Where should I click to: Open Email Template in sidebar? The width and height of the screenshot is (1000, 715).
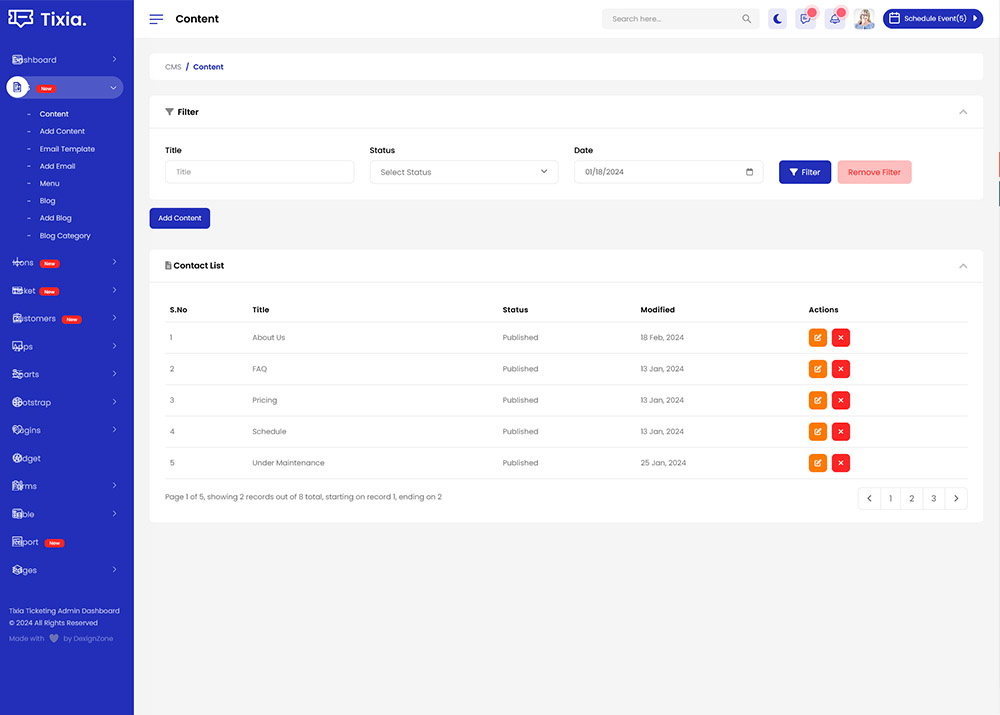[67, 149]
